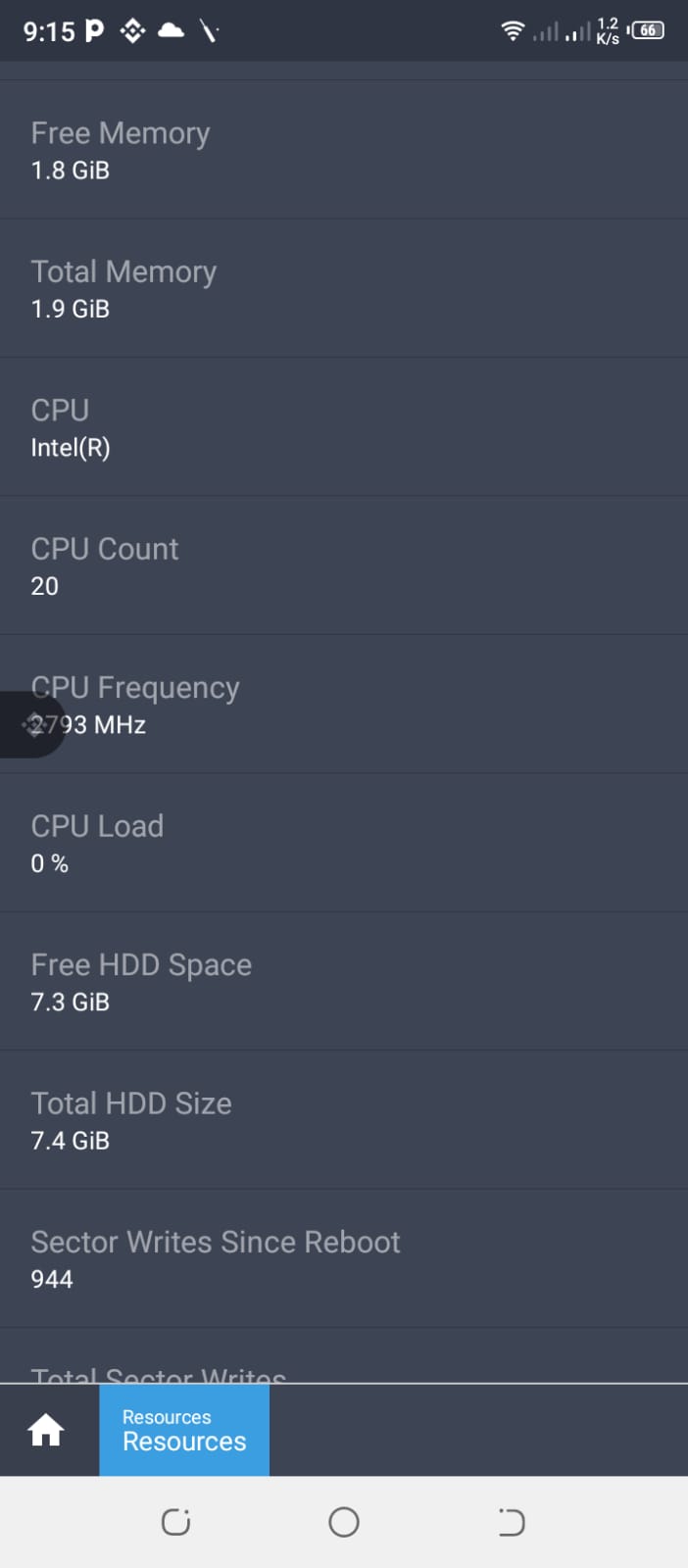Tap the cloud icon in status bar
The height and width of the screenshot is (1568, 688).
(x=172, y=31)
